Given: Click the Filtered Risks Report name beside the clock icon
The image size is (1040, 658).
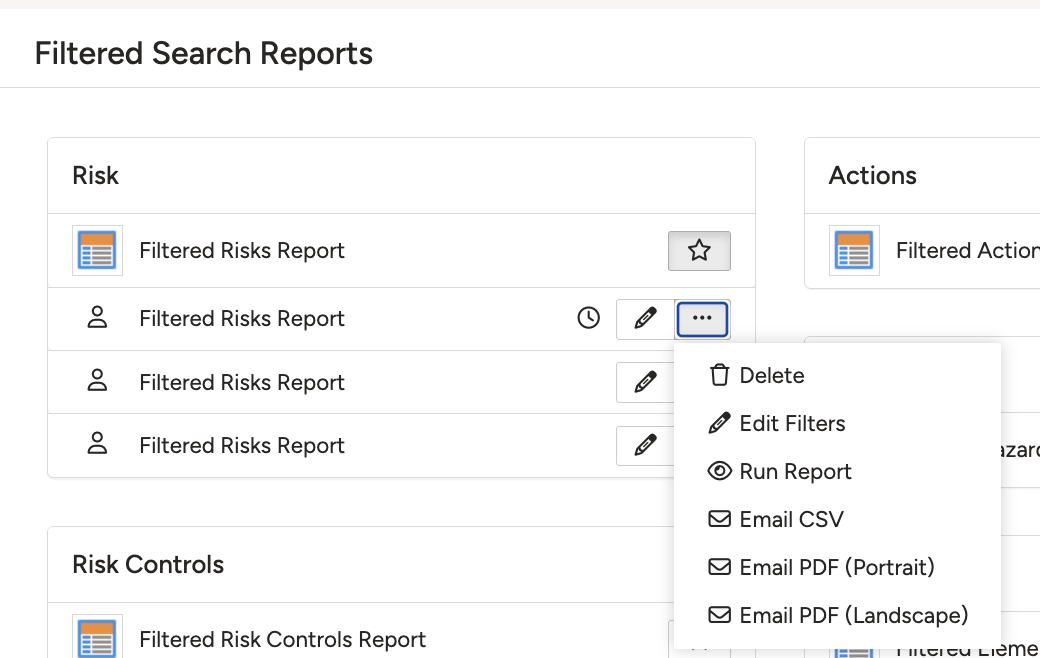Looking at the screenshot, I should [x=242, y=319].
